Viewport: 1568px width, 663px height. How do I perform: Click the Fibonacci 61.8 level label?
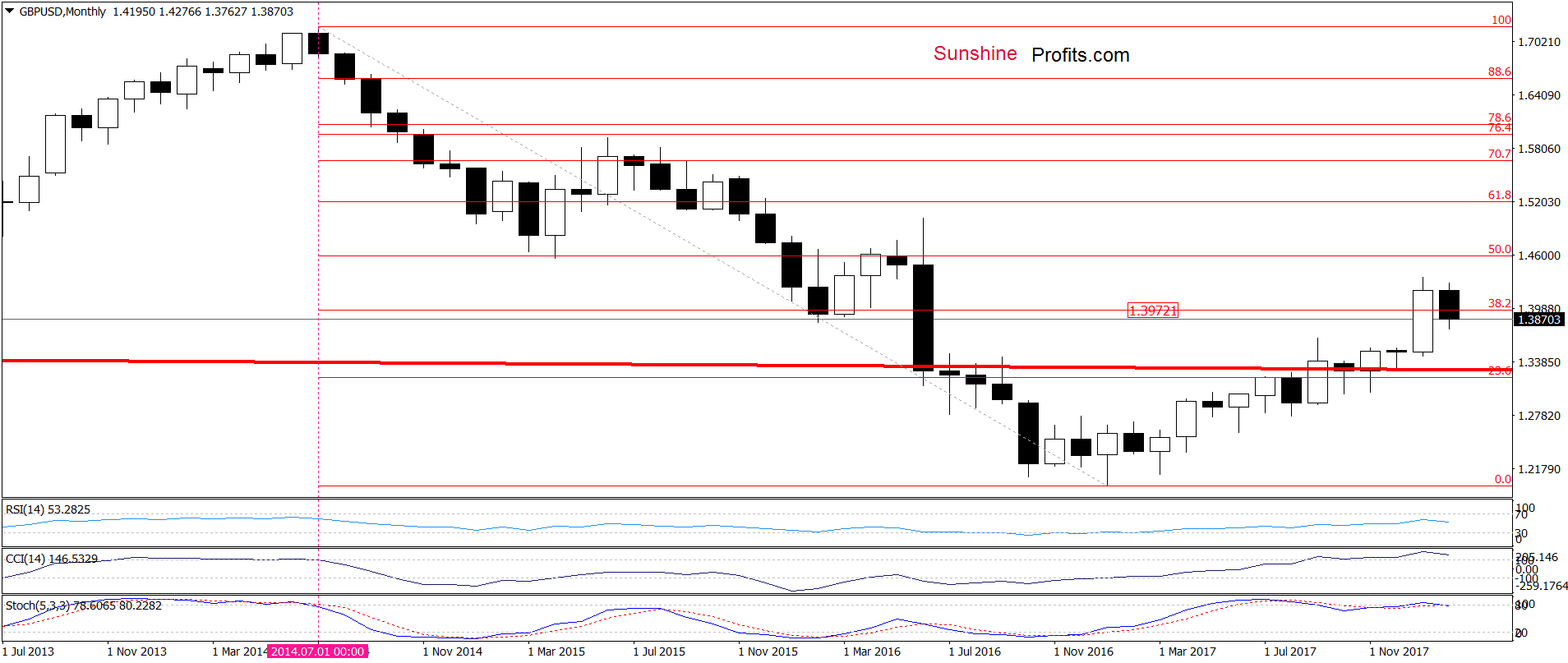click(1499, 195)
